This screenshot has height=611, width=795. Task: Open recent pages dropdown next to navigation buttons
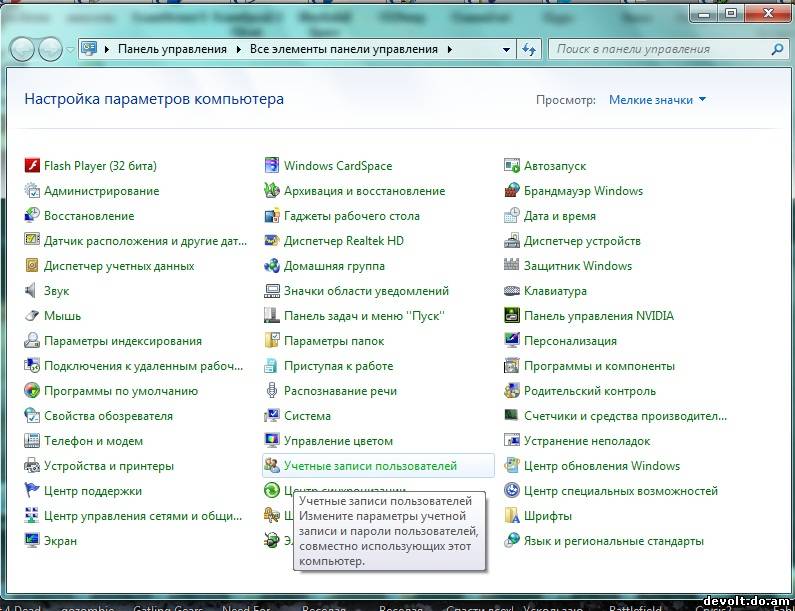70,50
